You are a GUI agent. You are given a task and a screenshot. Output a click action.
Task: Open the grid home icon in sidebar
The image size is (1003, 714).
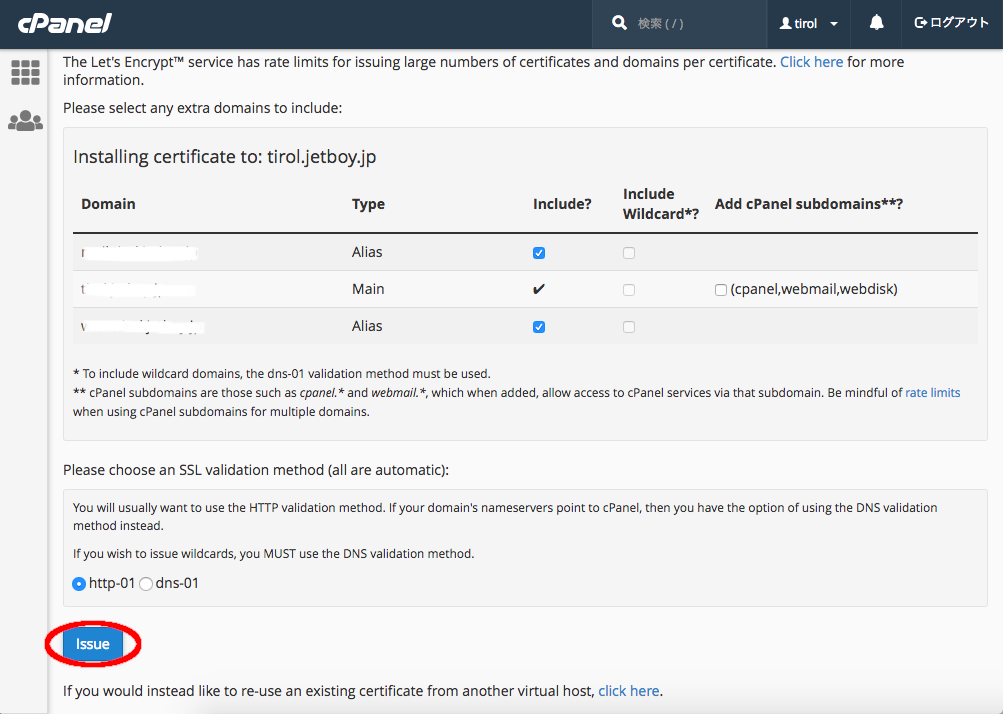click(x=25, y=72)
